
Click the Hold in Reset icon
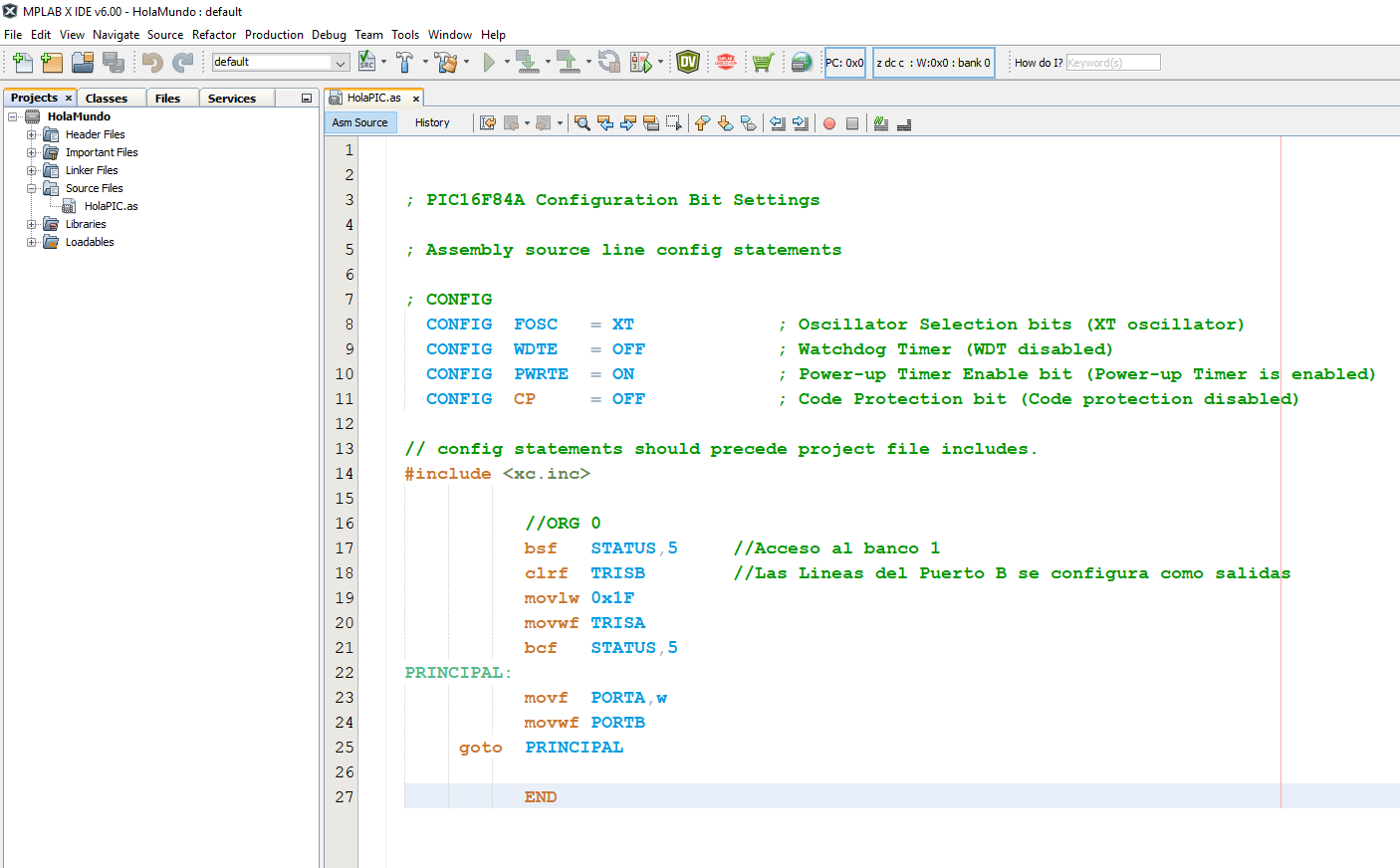[609, 62]
